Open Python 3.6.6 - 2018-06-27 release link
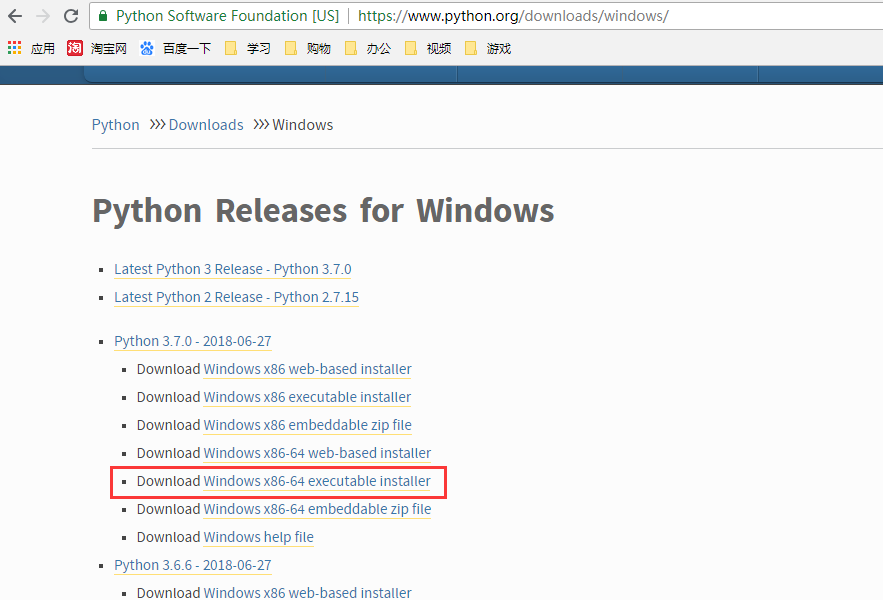The width and height of the screenshot is (883, 600). (x=193, y=565)
